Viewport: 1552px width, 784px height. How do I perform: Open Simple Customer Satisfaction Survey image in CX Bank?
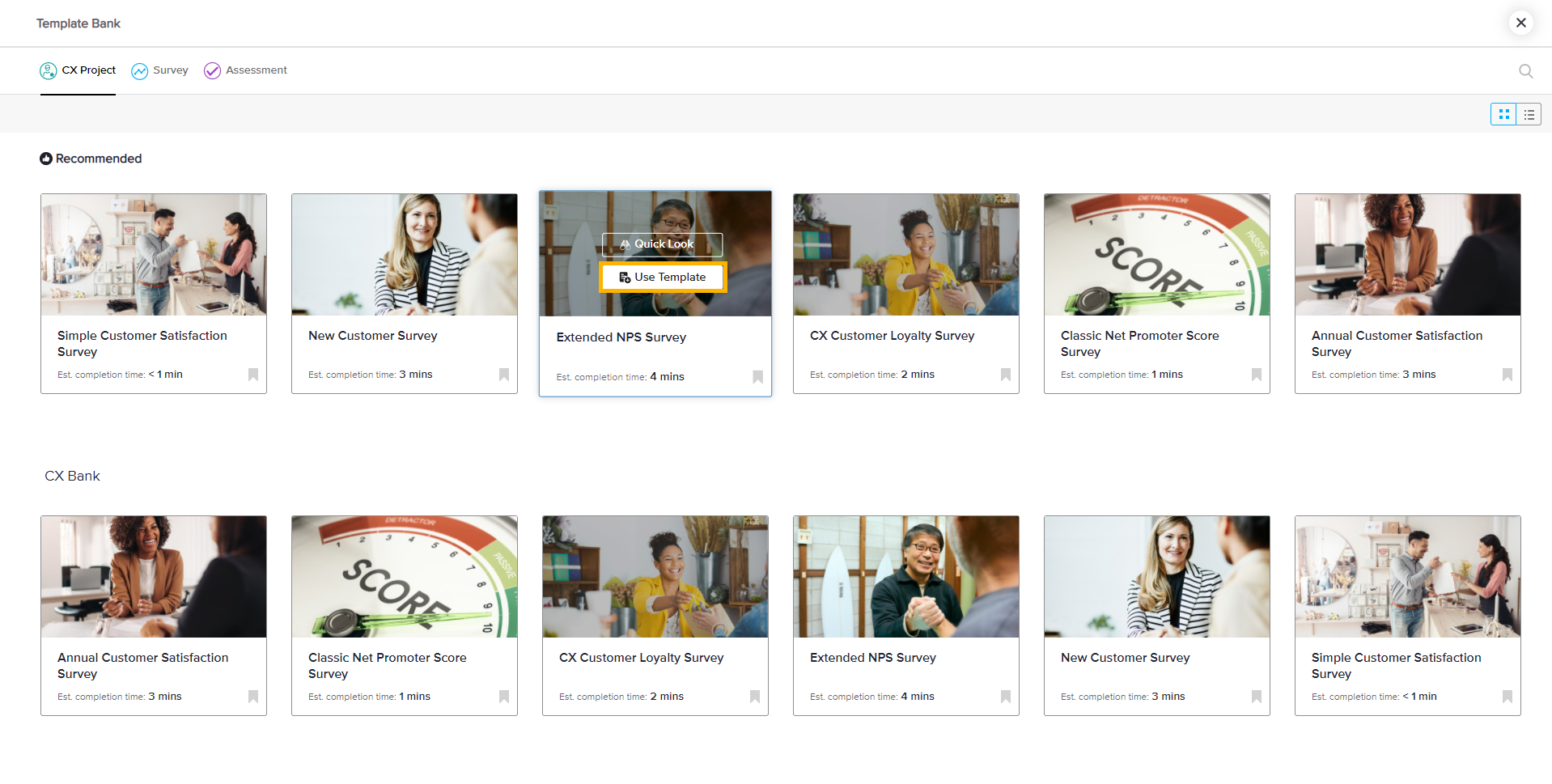coord(1408,577)
